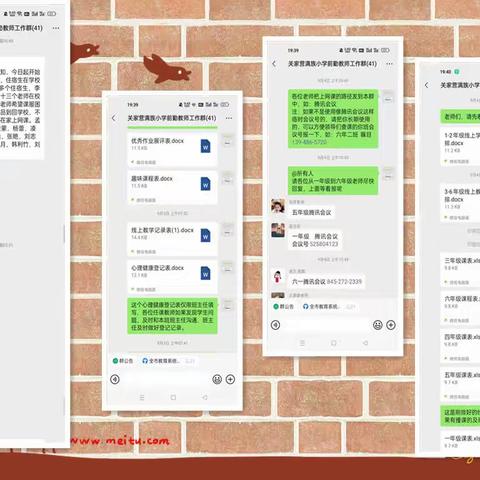The image size is (480, 480).
Task: Select green message starting 老师们，请先
Action: pyautogui.click(x=460, y=117)
